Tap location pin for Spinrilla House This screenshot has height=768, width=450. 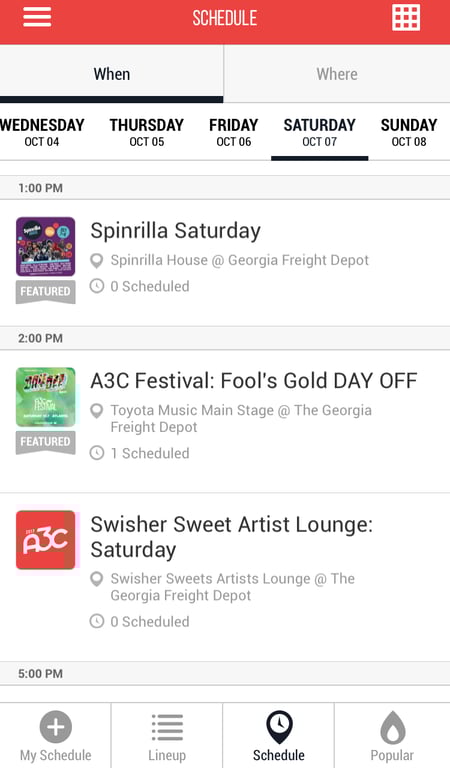tap(97, 261)
